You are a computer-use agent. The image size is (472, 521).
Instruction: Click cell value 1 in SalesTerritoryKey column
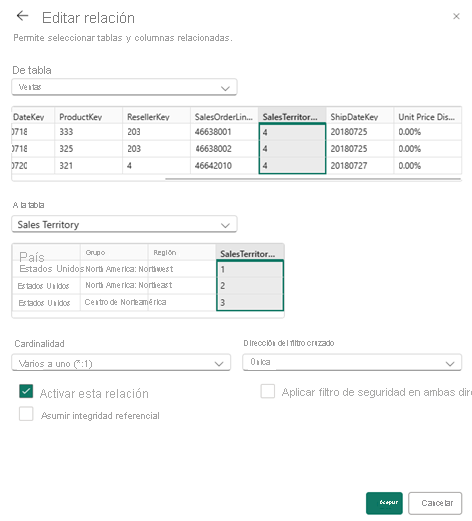point(250,269)
